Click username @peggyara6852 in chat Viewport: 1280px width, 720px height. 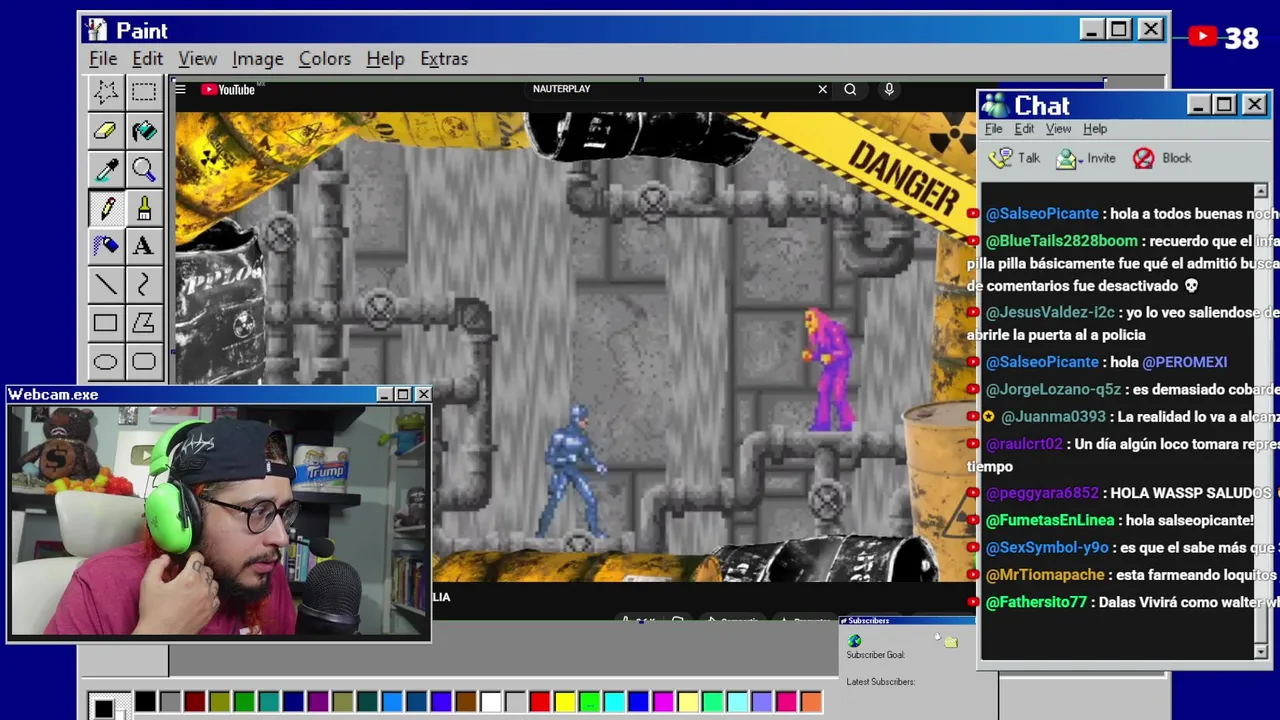(1043, 493)
